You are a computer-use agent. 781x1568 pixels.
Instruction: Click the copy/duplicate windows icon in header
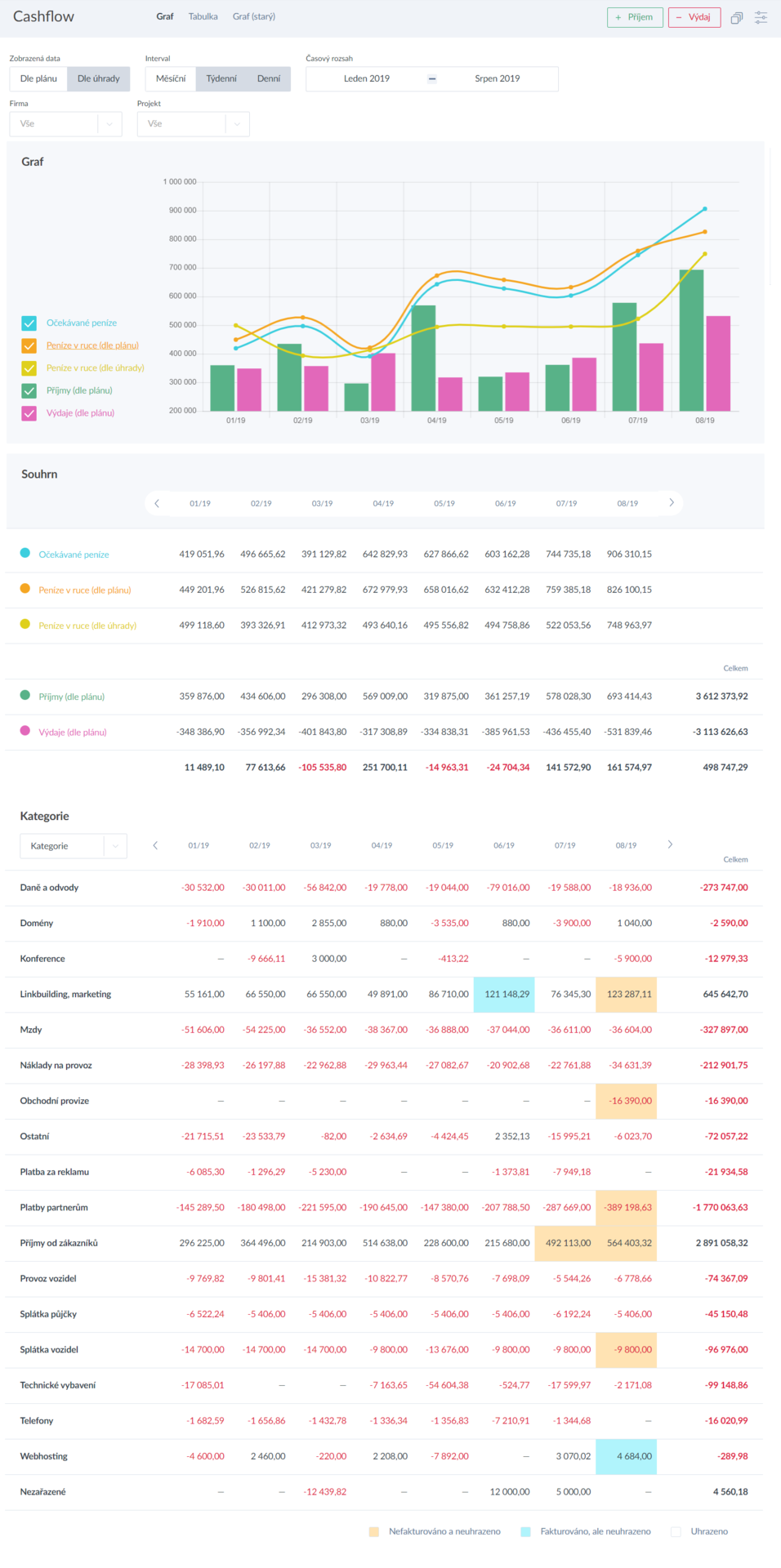736,17
